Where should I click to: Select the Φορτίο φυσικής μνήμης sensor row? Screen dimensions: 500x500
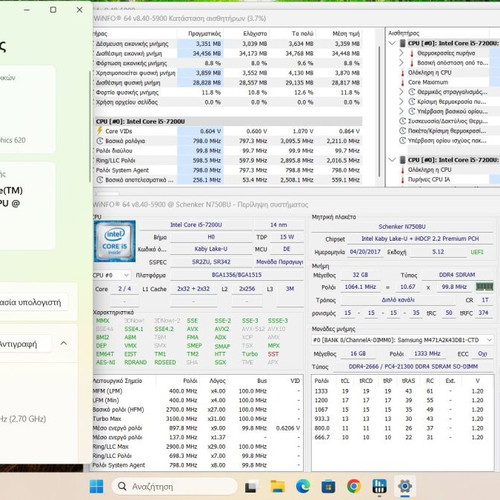click(228, 92)
